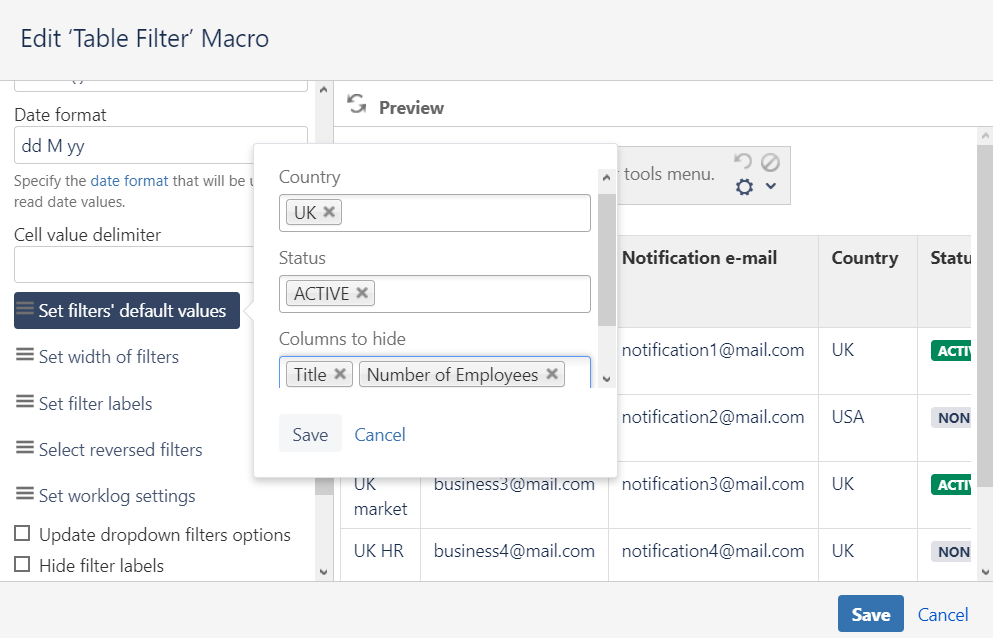This screenshot has width=993, height=638.
Task: Expand the chevron next to gear icon
Action: 771,186
